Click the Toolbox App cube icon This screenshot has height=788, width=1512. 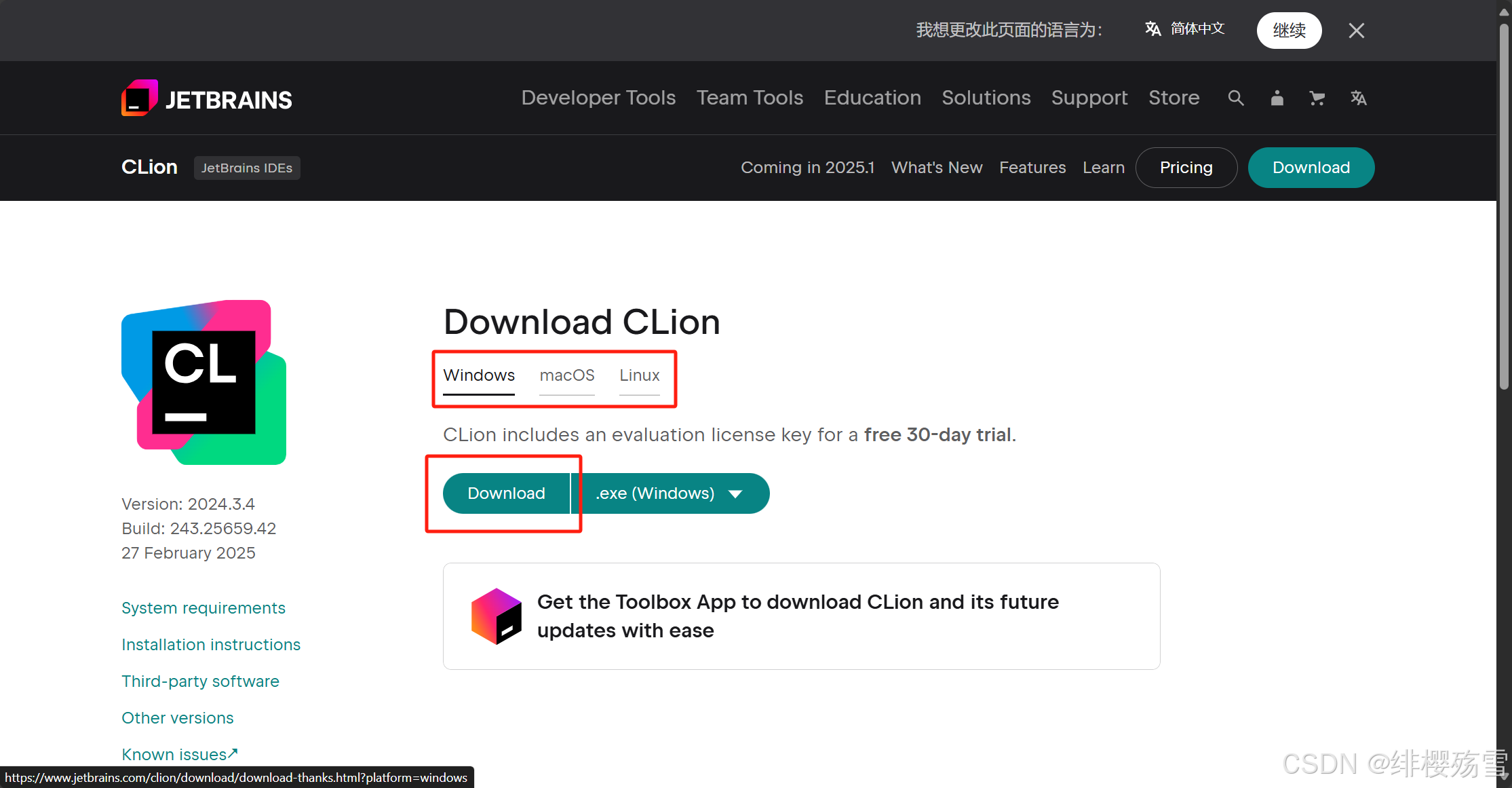497,616
